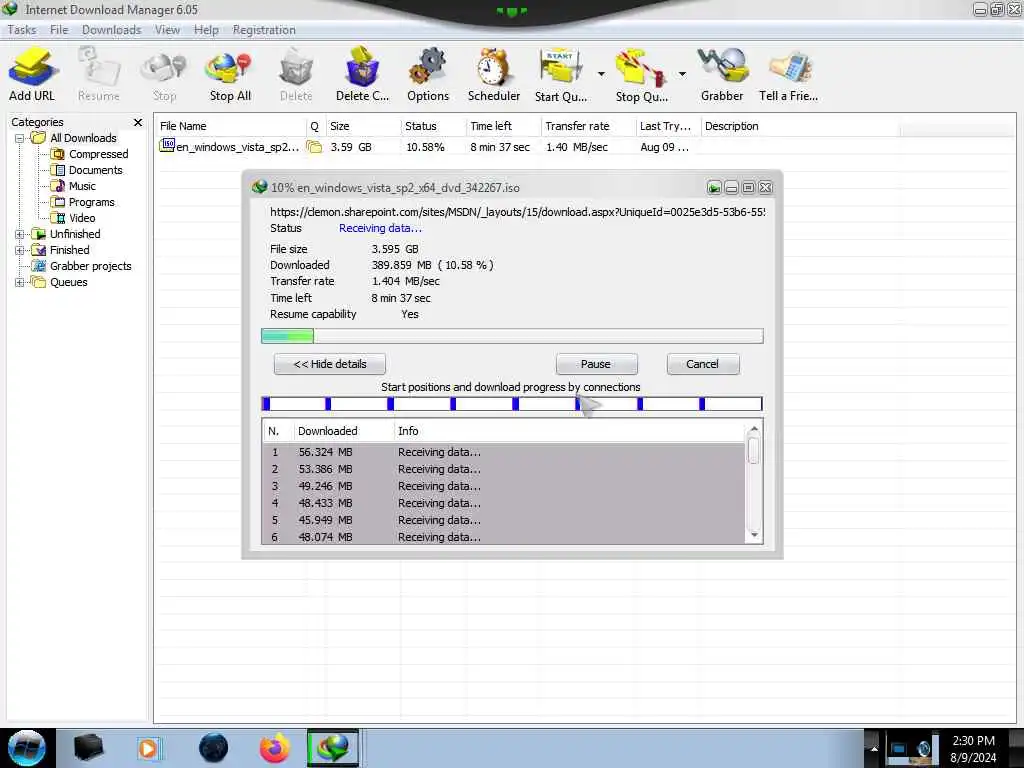Open the Stop Queue dropdown arrow

click(682, 74)
